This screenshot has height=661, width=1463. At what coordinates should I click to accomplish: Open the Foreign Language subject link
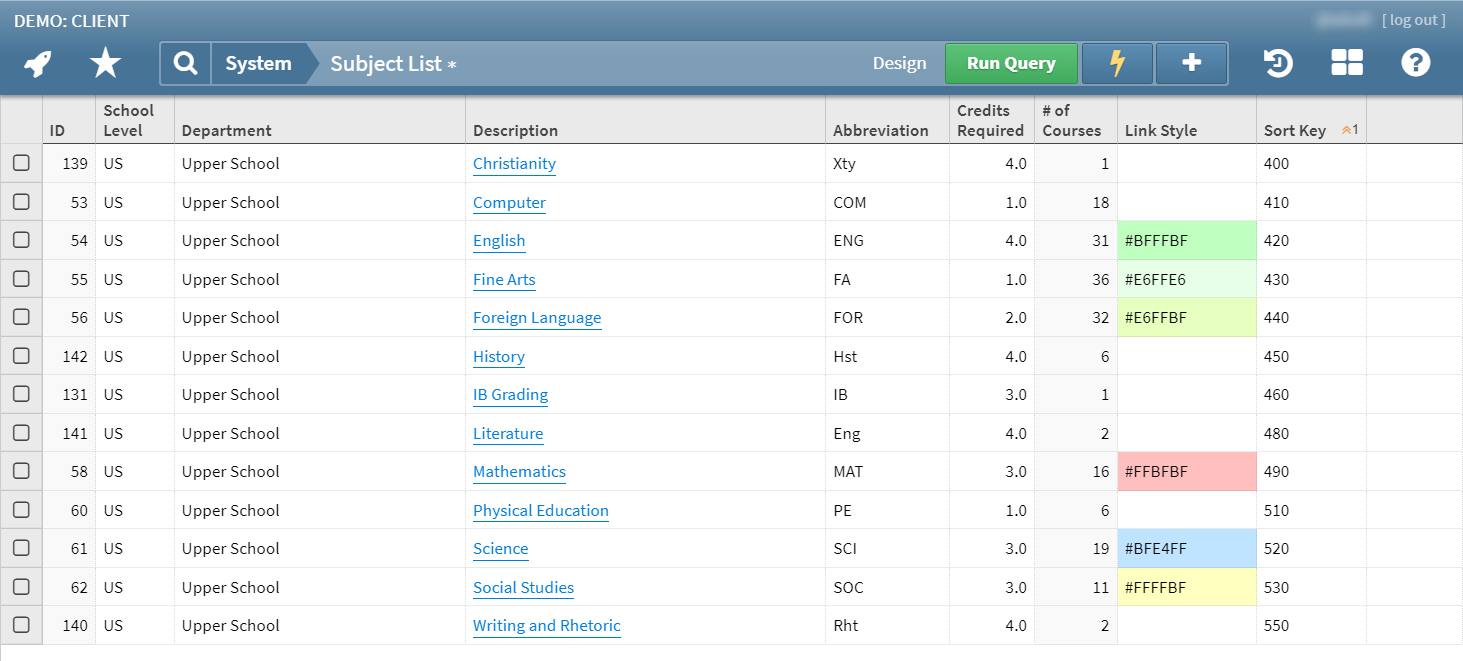(537, 318)
